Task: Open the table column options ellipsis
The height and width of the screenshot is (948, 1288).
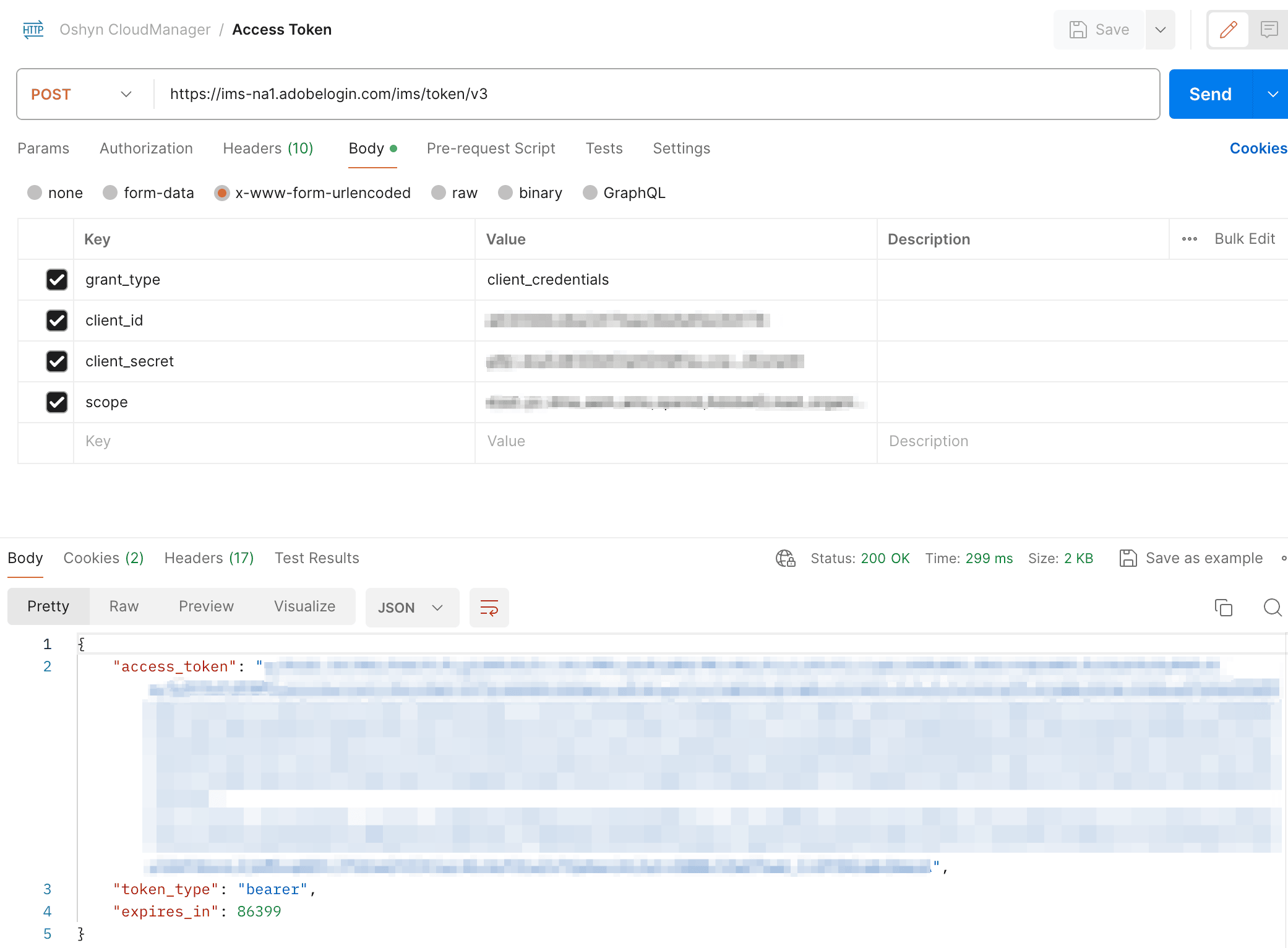Action: pyautogui.click(x=1189, y=239)
